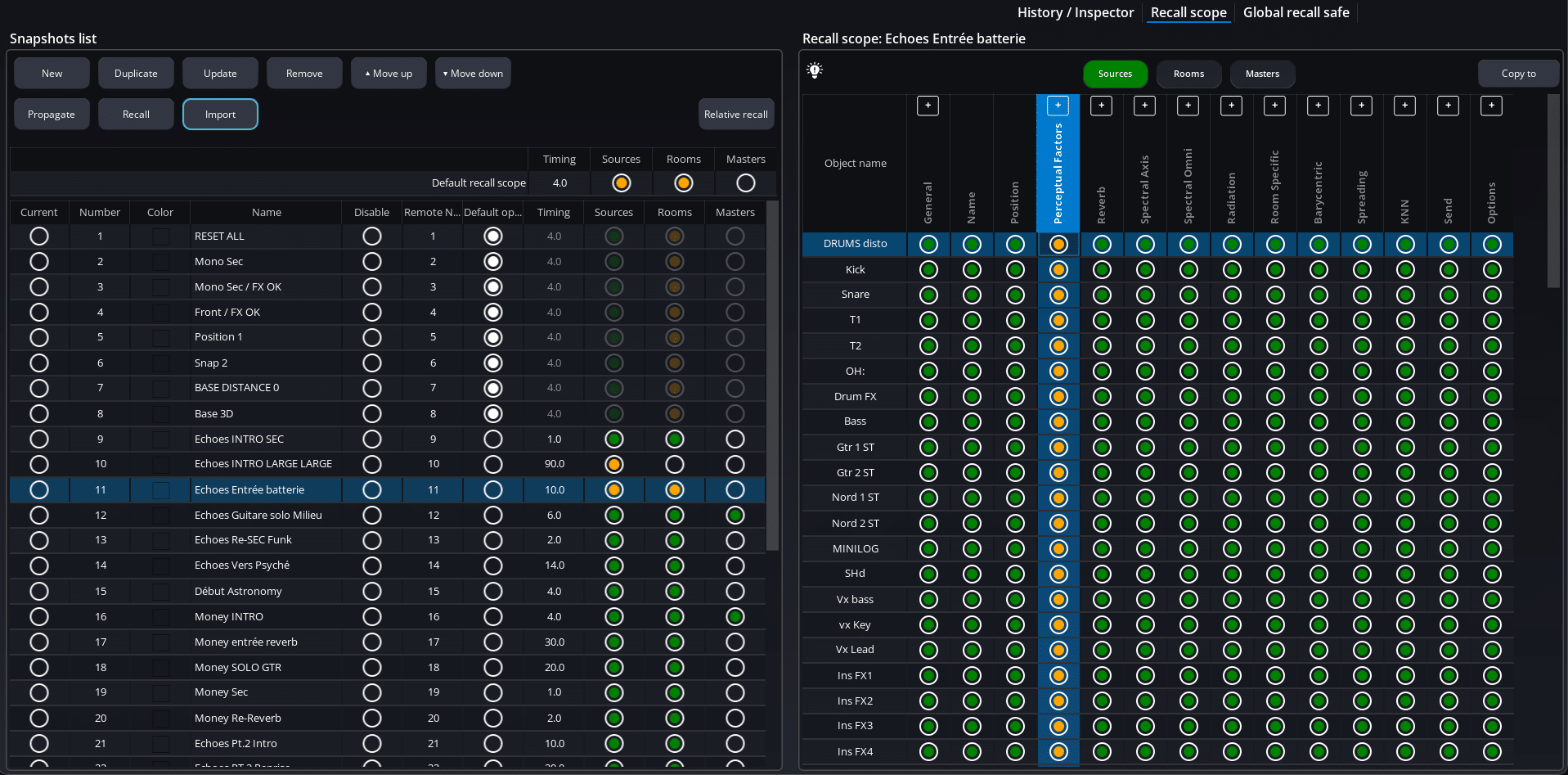This screenshot has height=775, width=1568.
Task: Click the plus icon above Barycentric column
Action: click(1318, 106)
